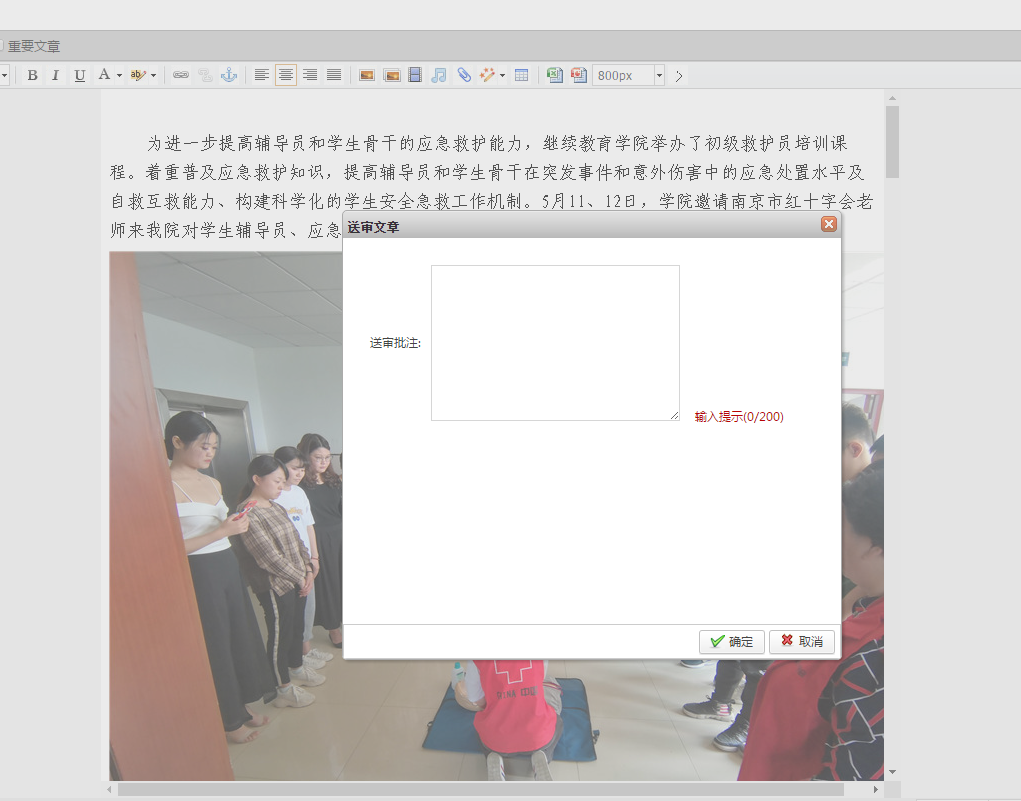This screenshot has width=1021, height=801.
Task: Expand the magic wand tool dropdown arrow
Action: pos(502,76)
